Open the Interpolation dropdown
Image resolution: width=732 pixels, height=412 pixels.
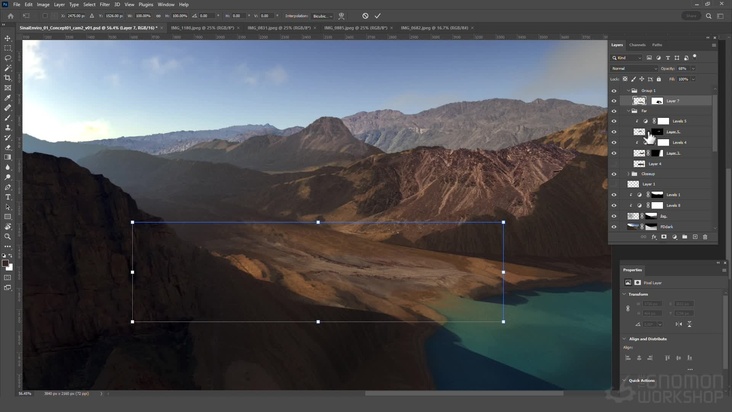(x=322, y=16)
